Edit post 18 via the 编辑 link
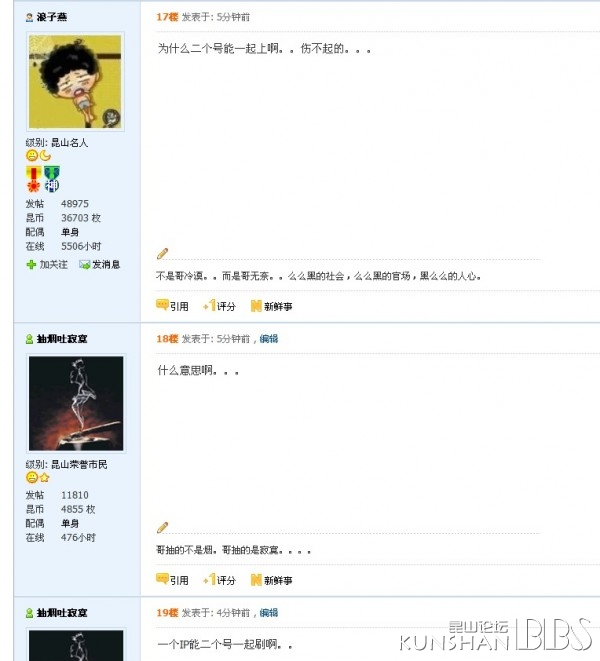Screen dimensions: 600x661 [269, 339]
